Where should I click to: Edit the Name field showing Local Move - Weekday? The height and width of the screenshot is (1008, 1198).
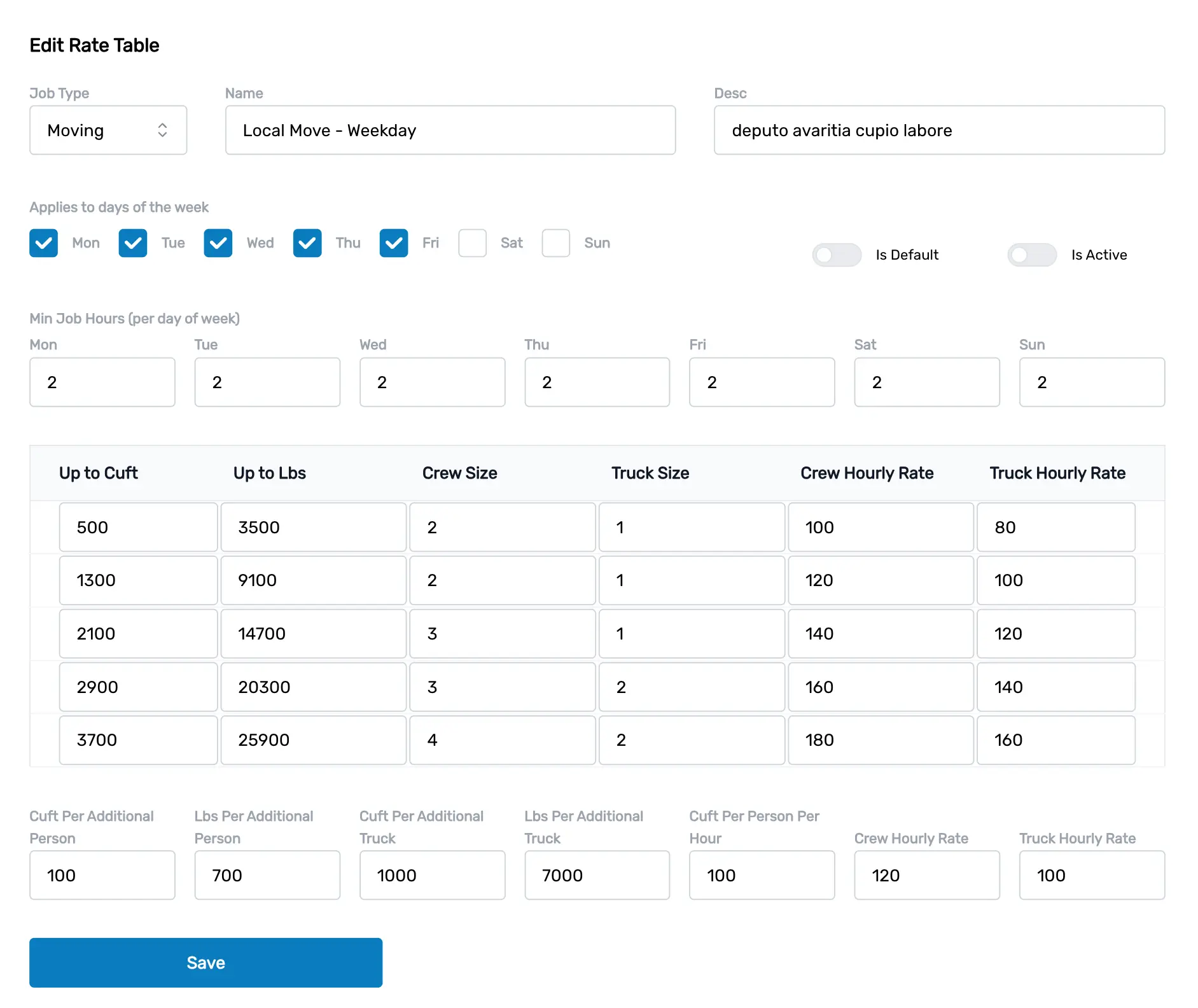[450, 130]
